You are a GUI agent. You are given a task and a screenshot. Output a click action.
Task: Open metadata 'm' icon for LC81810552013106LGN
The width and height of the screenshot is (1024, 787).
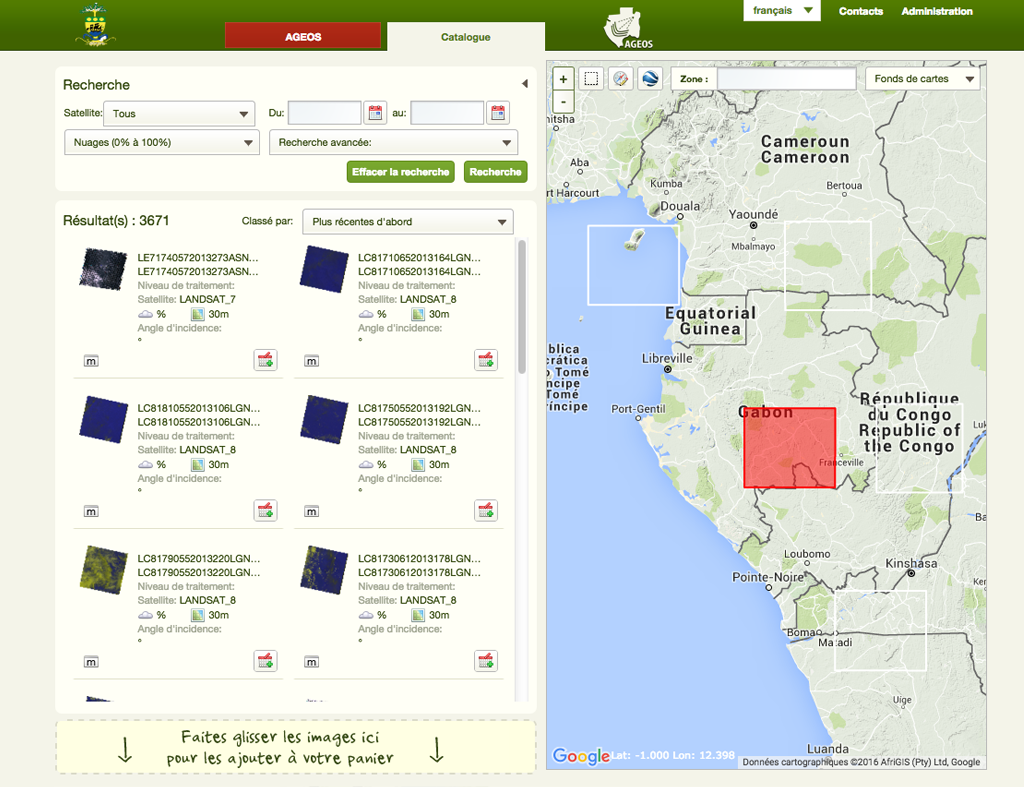tap(91, 511)
